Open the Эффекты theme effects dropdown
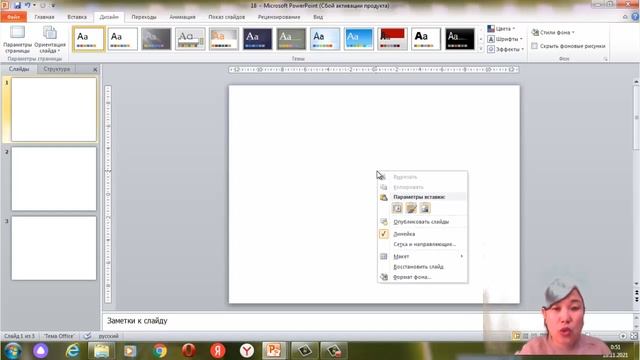The width and height of the screenshot is (640, 360). coord(505,49)
